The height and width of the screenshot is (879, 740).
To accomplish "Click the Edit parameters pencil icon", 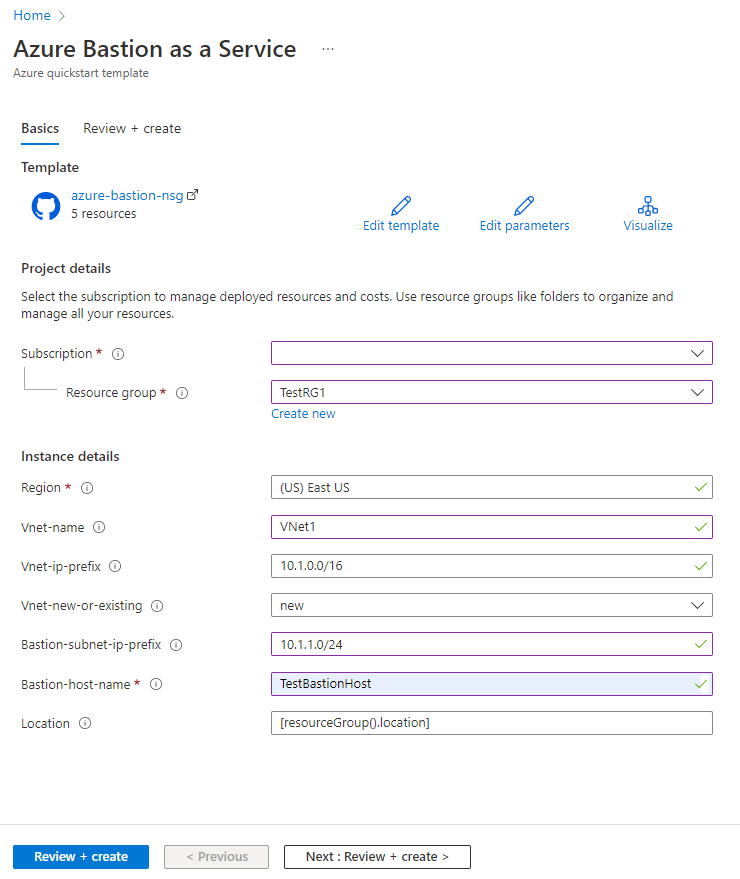I will pyautogui.click(x=524, y=206).
